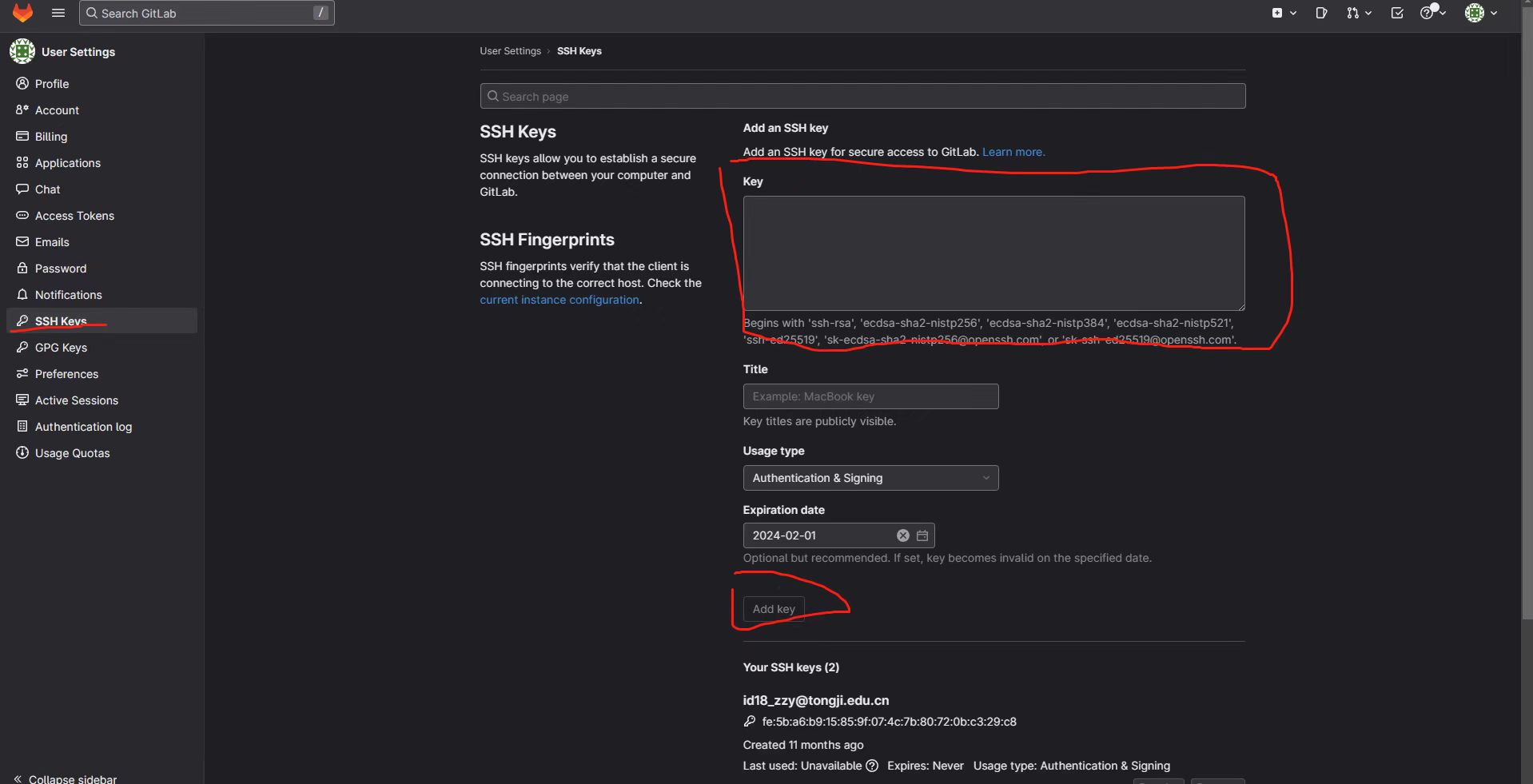Click the Authentication log icon
Screen dimensions: 1533x784
coord(22,426)
